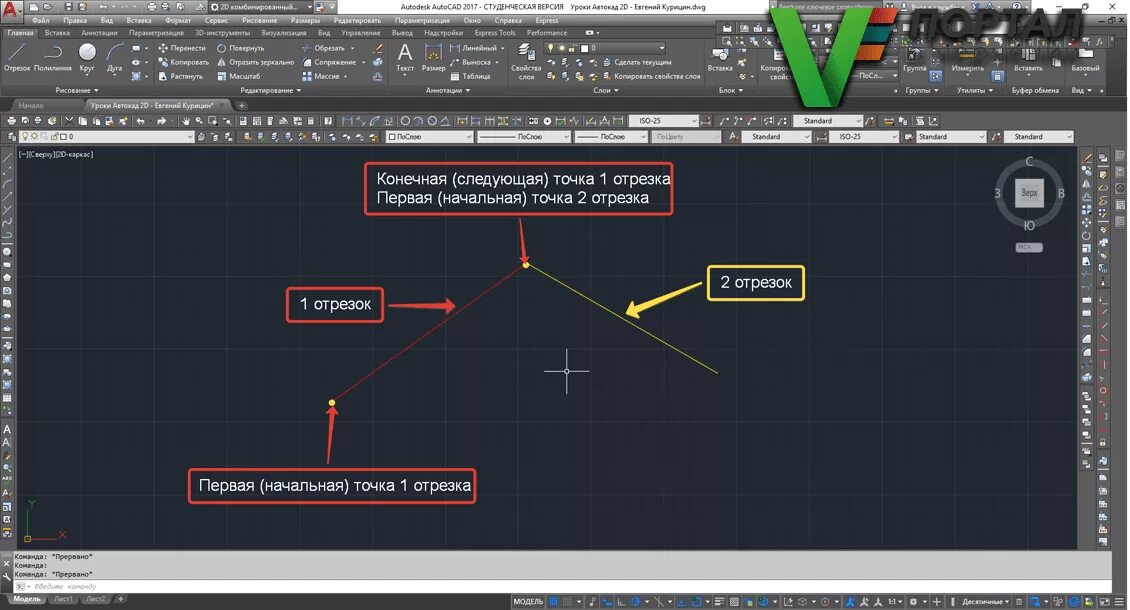Click the Обрезать (Trim) command
The height and width of the screenshot is (610, 1130).
tap(323, 48)
